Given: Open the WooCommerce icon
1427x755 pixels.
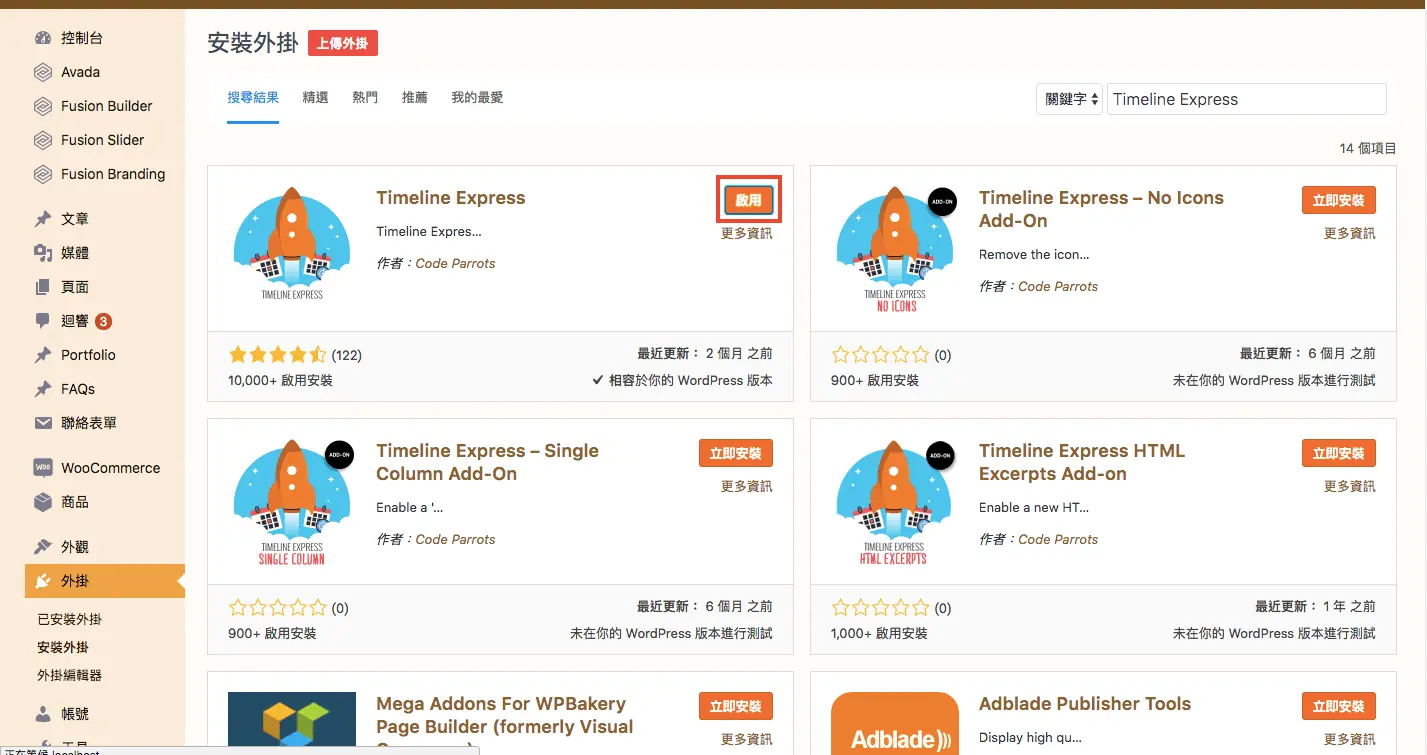Looking at the screenshot, I should click(x=43, y=467).
